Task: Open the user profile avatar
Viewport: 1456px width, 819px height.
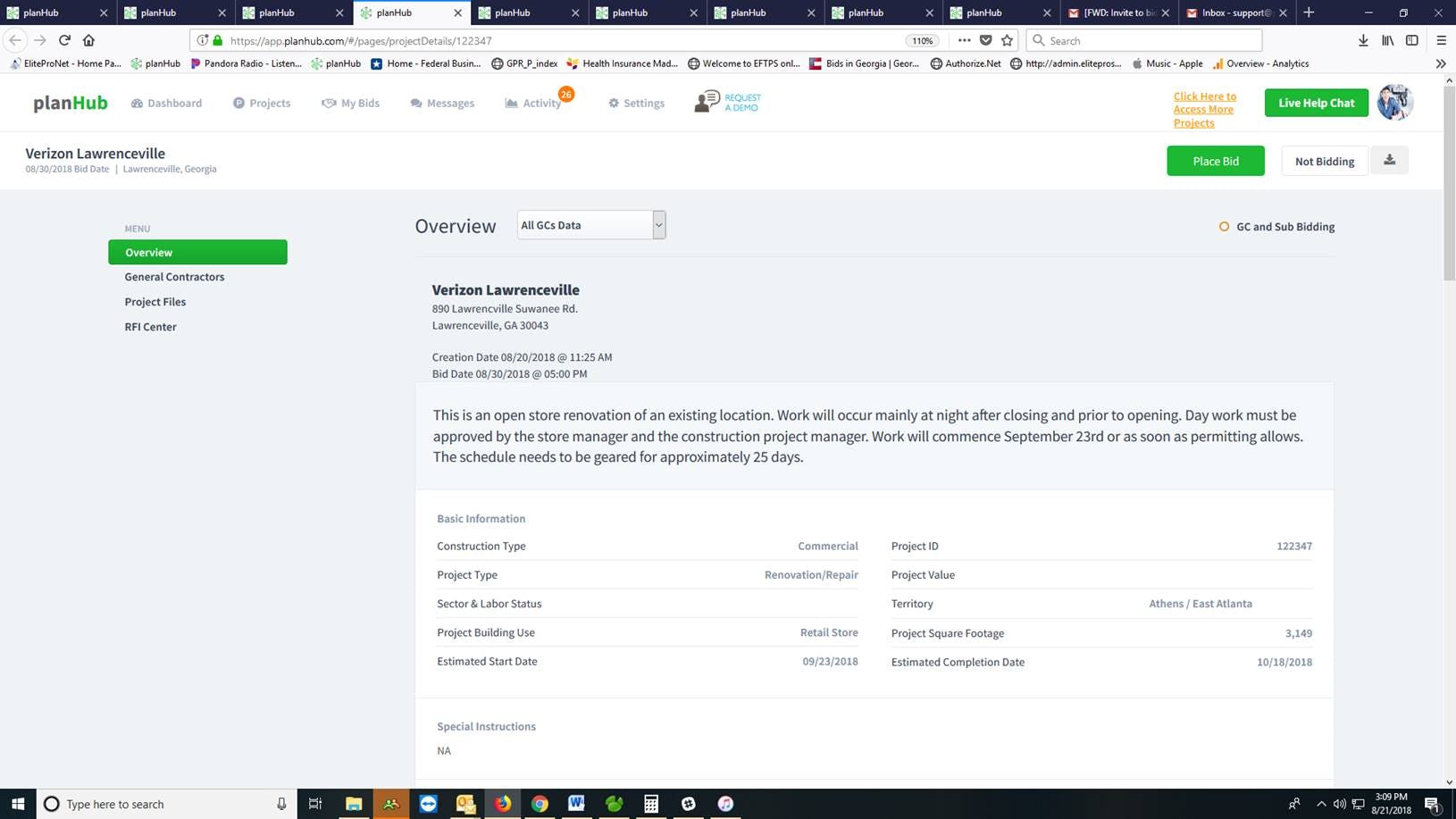Action: click(x=1394, y=103)
